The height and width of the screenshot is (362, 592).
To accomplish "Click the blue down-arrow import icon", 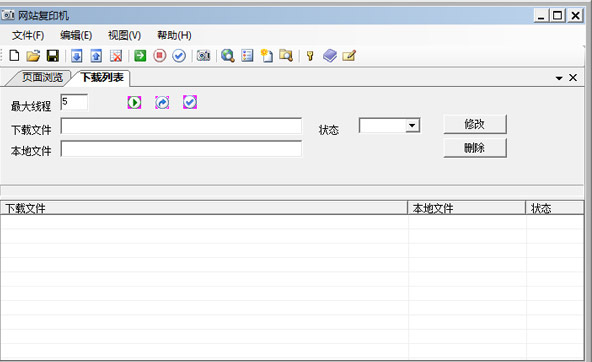I will [x=77, y=56].
